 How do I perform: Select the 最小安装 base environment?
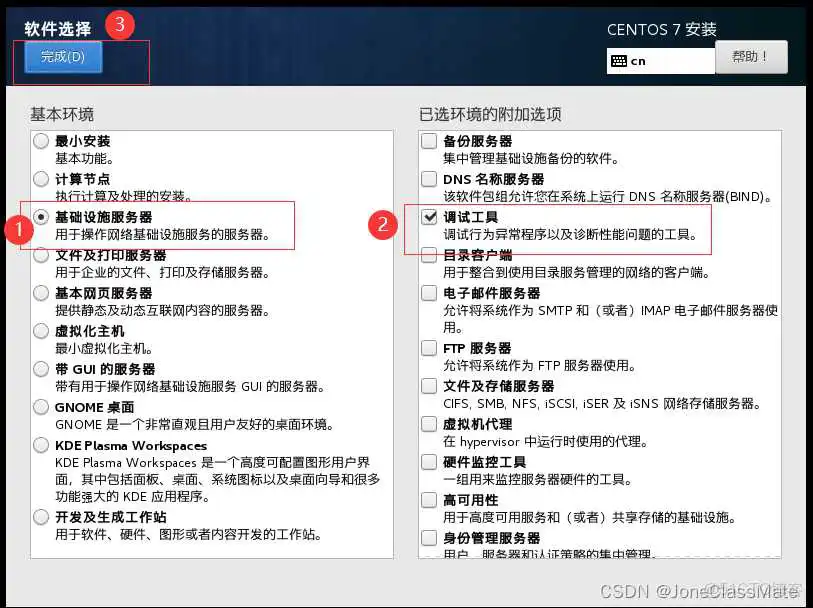pos(40,141)
